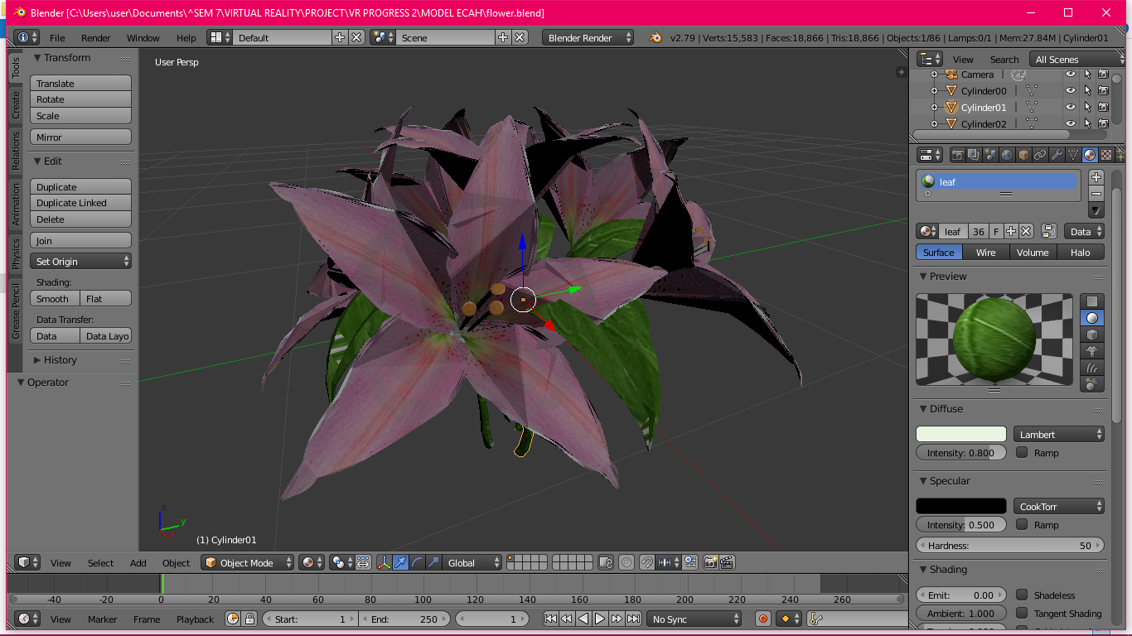Viewport: 1132px width, 636px height.
Task: Open the Material properties tab icon
Action: 1089,155
